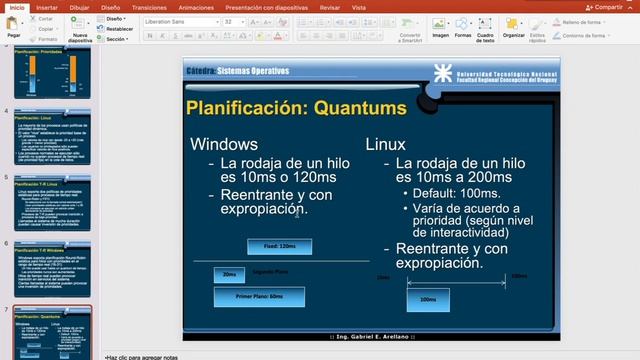Add a slide with Nueva diapositiva icon

point(78,23)
